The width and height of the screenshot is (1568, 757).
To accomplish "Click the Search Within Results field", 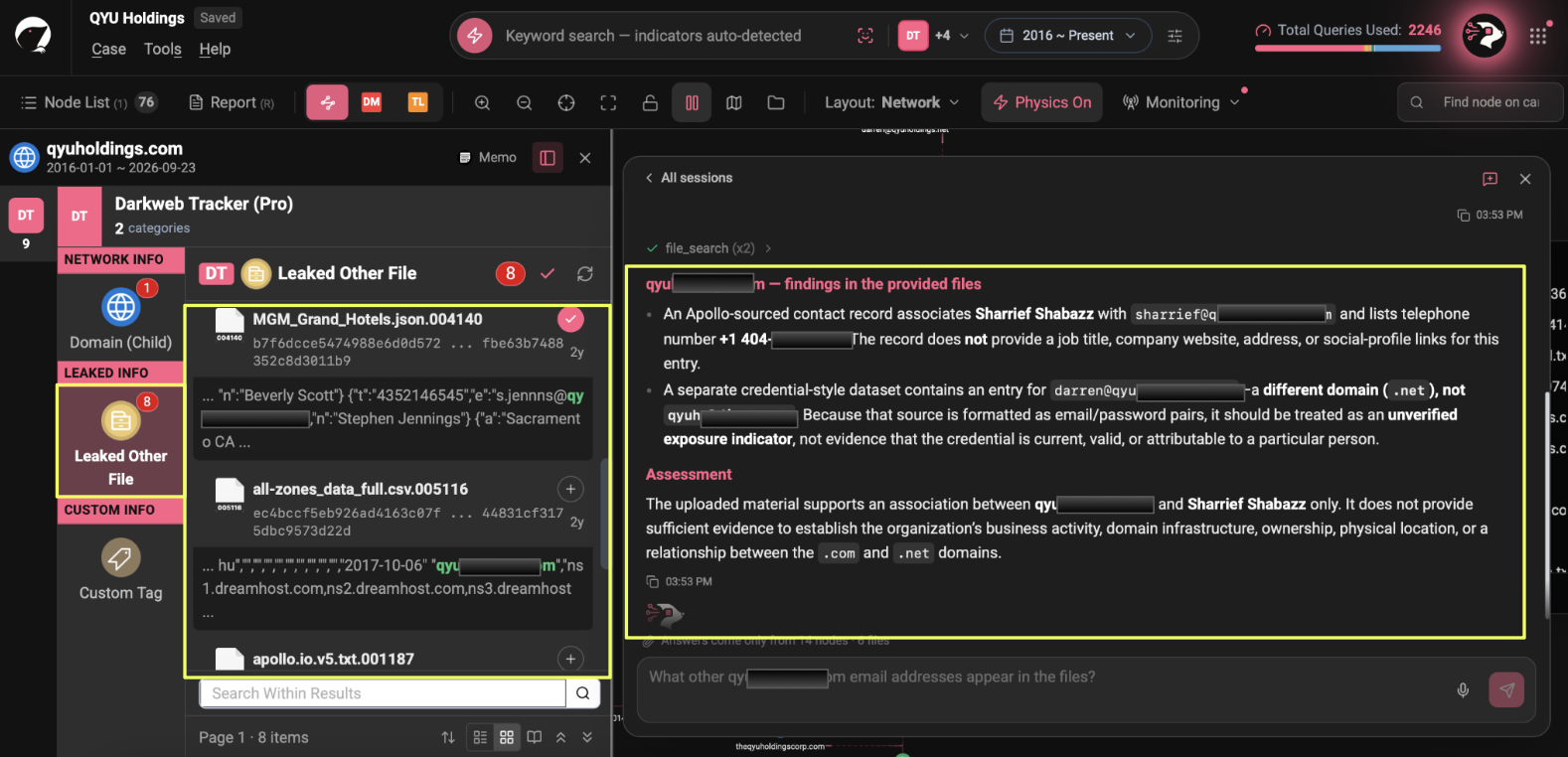I will pyautogui.click(x=383, y=693).
